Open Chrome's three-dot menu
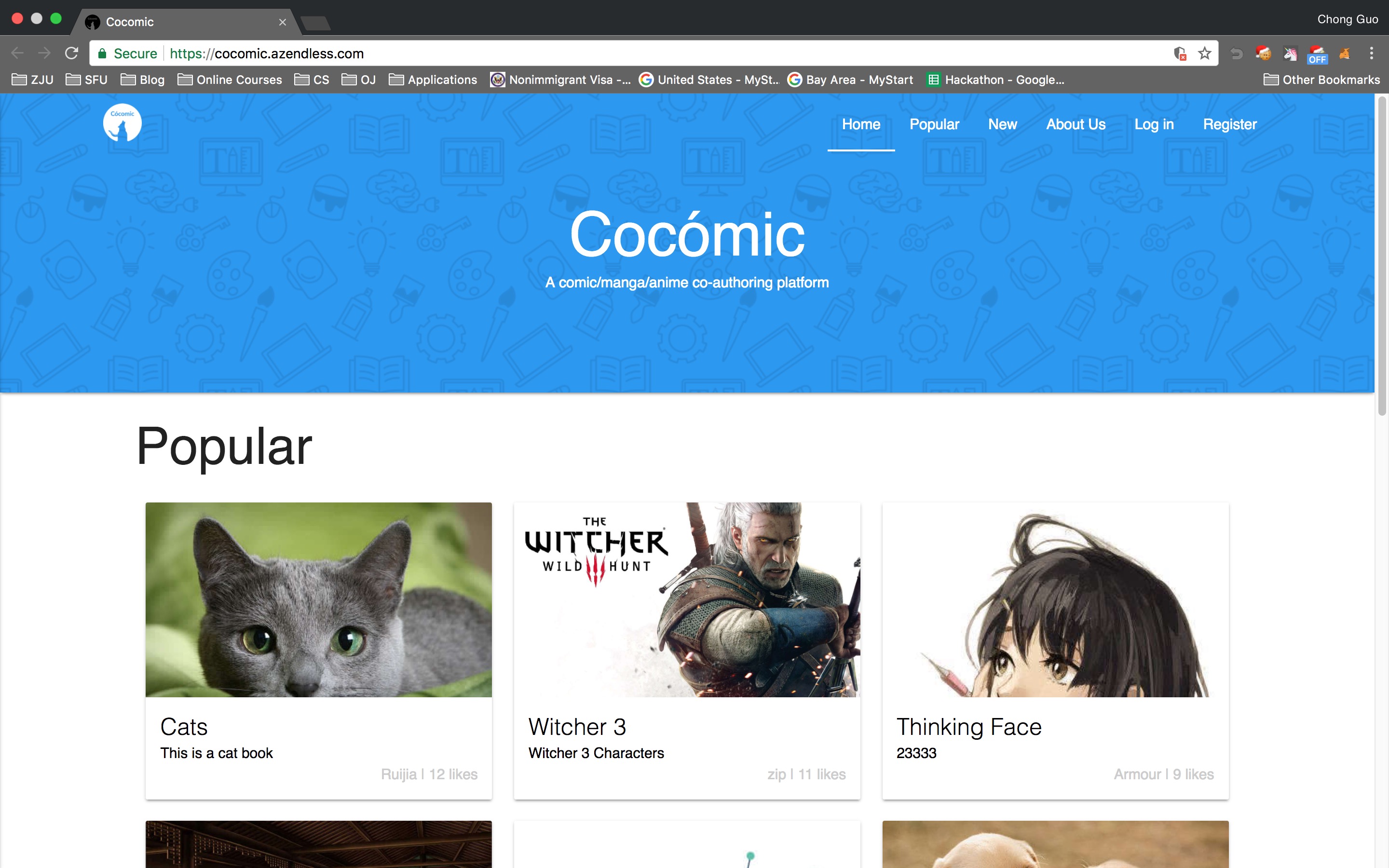The height and width of the screenshot is (868, 1389). click(1371, 53)
